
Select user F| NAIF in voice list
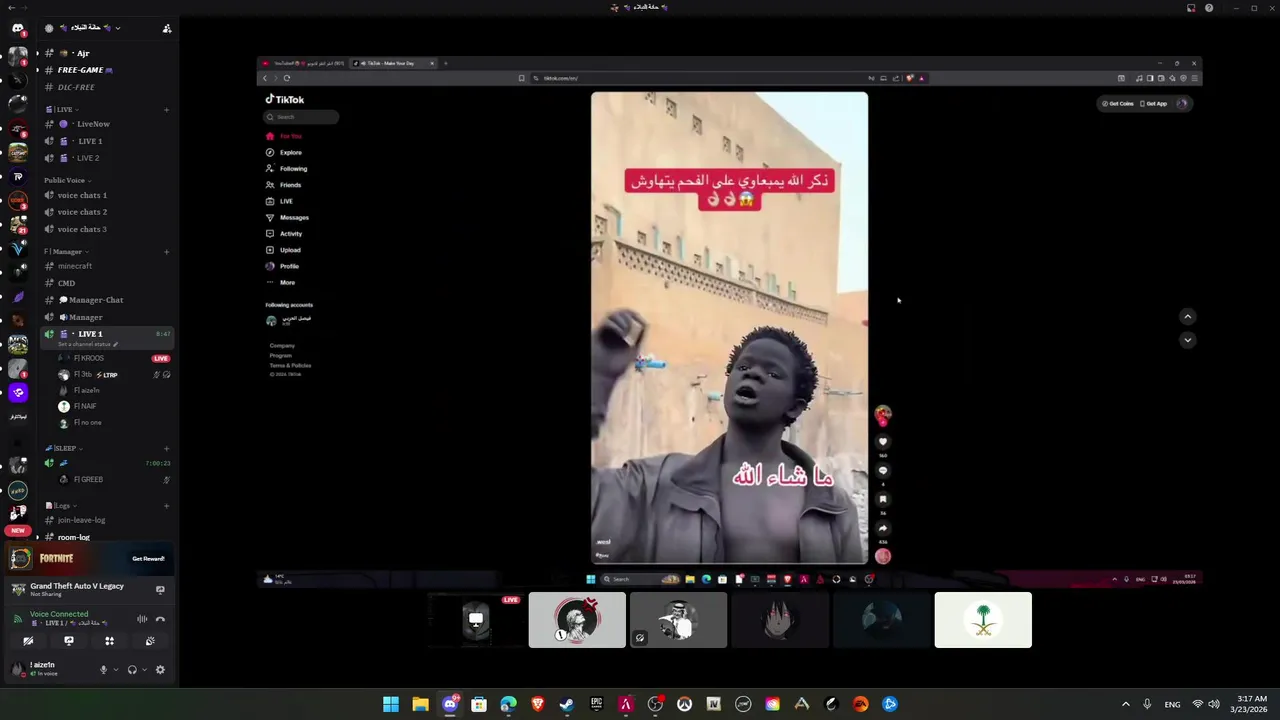pyautogui.click(x=113, y=407)
